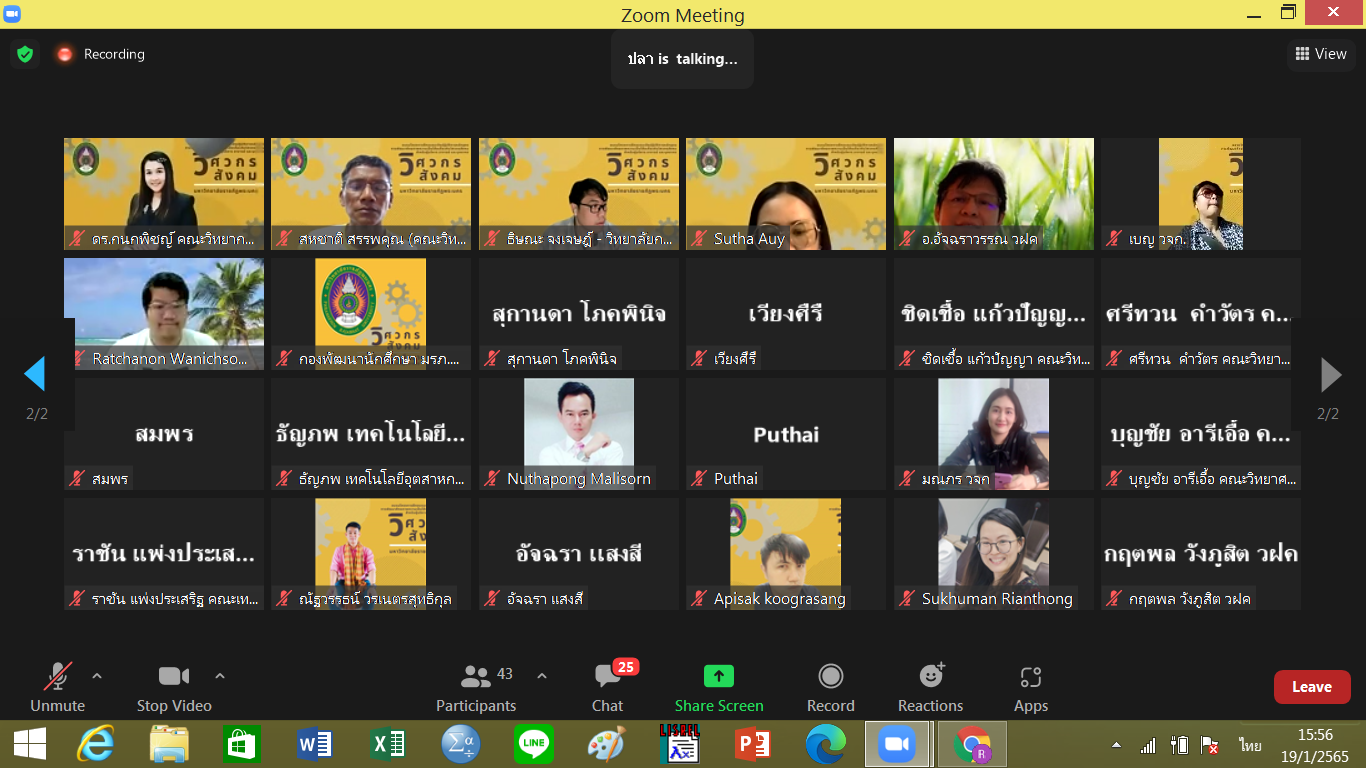Open the Chat panel
This screenshot has height=768, width=1366.
coord(607,688)
